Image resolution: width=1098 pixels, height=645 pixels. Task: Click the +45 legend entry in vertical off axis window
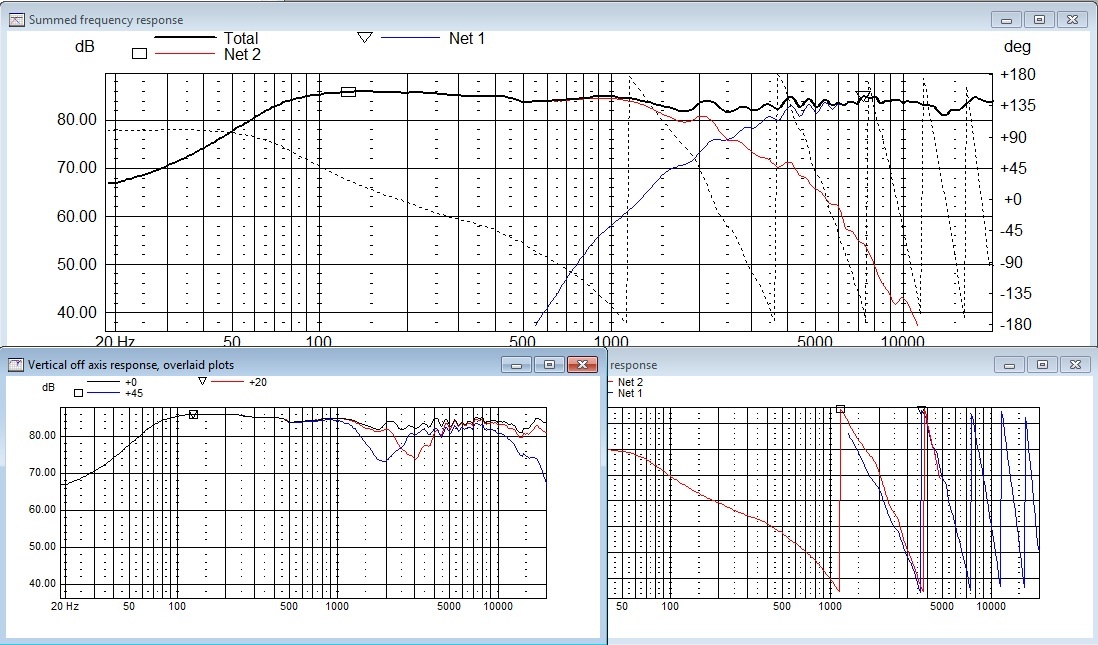[x=134, y=394]
